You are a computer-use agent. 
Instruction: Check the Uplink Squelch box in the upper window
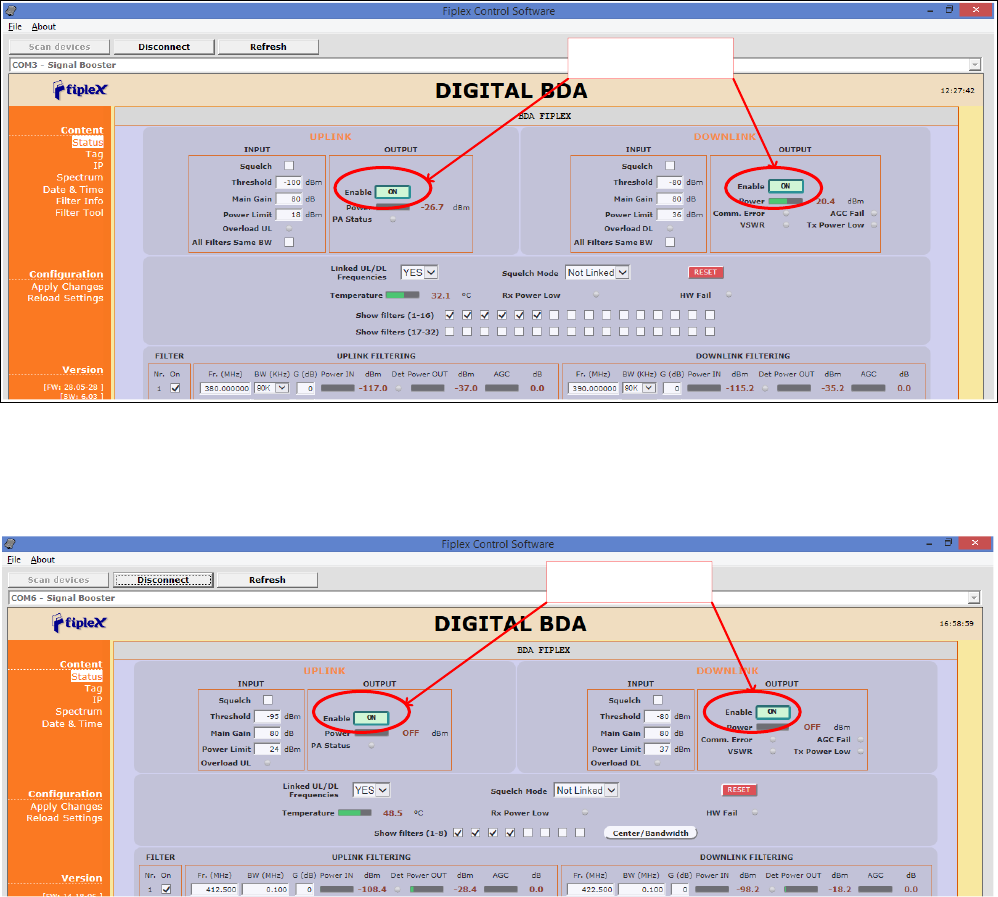tap(289, 166)
